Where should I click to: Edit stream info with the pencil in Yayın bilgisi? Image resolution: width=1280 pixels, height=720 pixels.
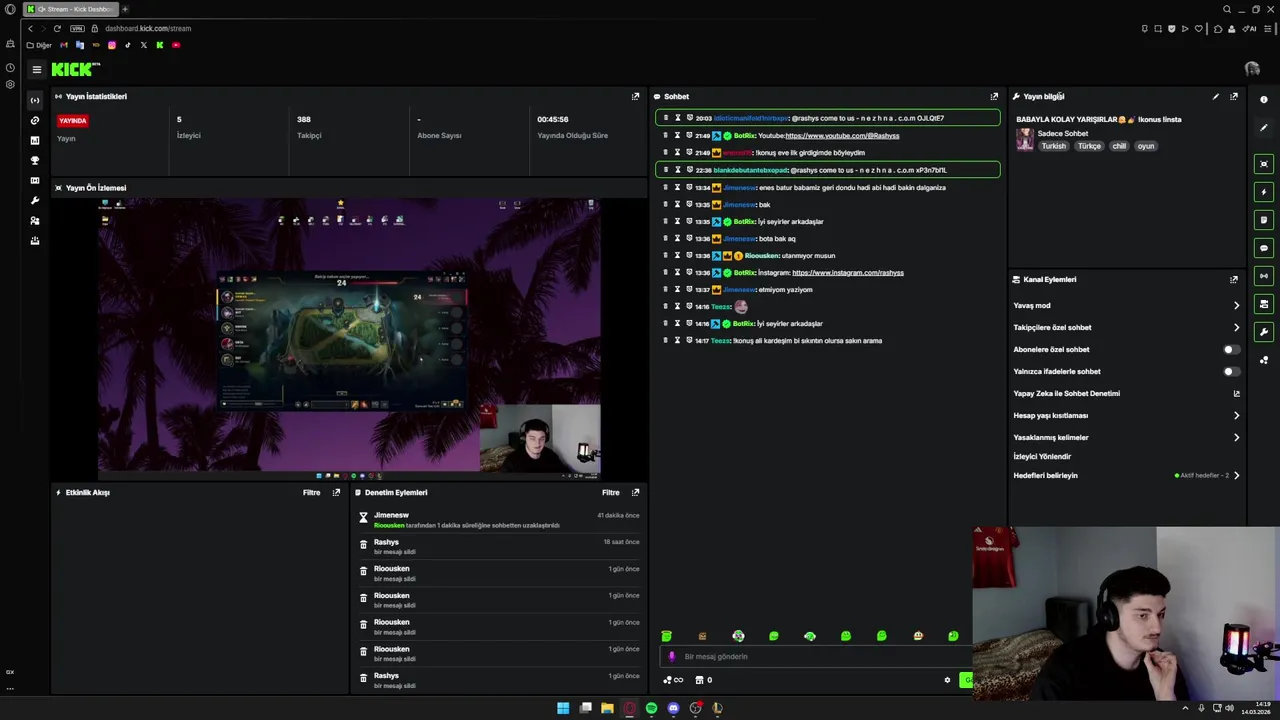1216,96
